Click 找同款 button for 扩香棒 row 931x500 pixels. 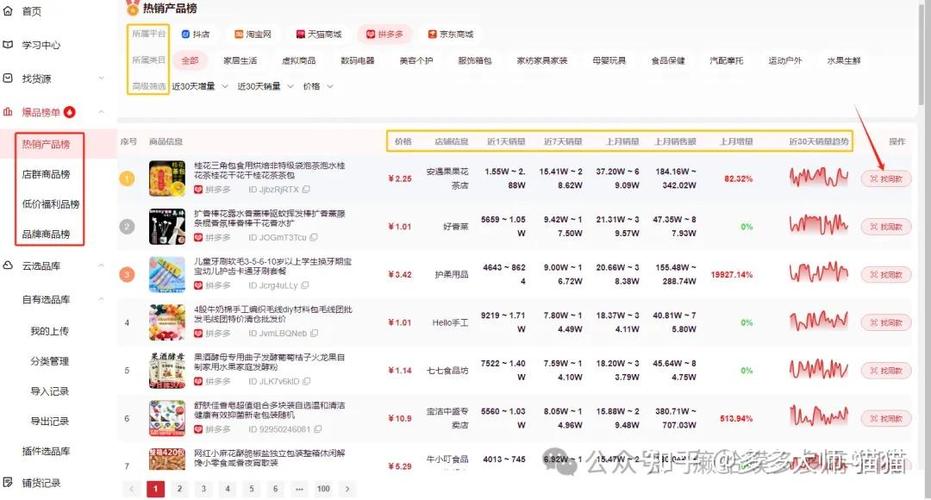(886, 227)
